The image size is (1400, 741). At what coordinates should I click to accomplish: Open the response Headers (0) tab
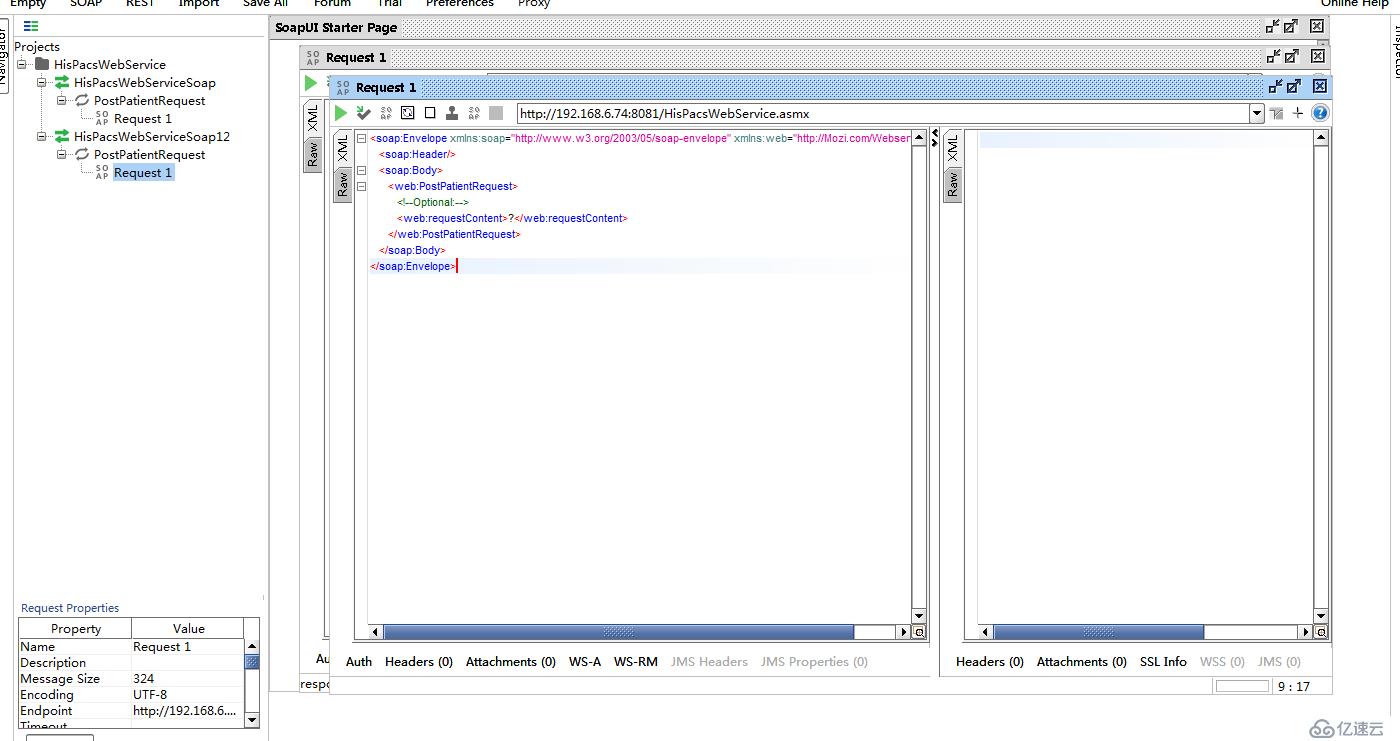990,661
